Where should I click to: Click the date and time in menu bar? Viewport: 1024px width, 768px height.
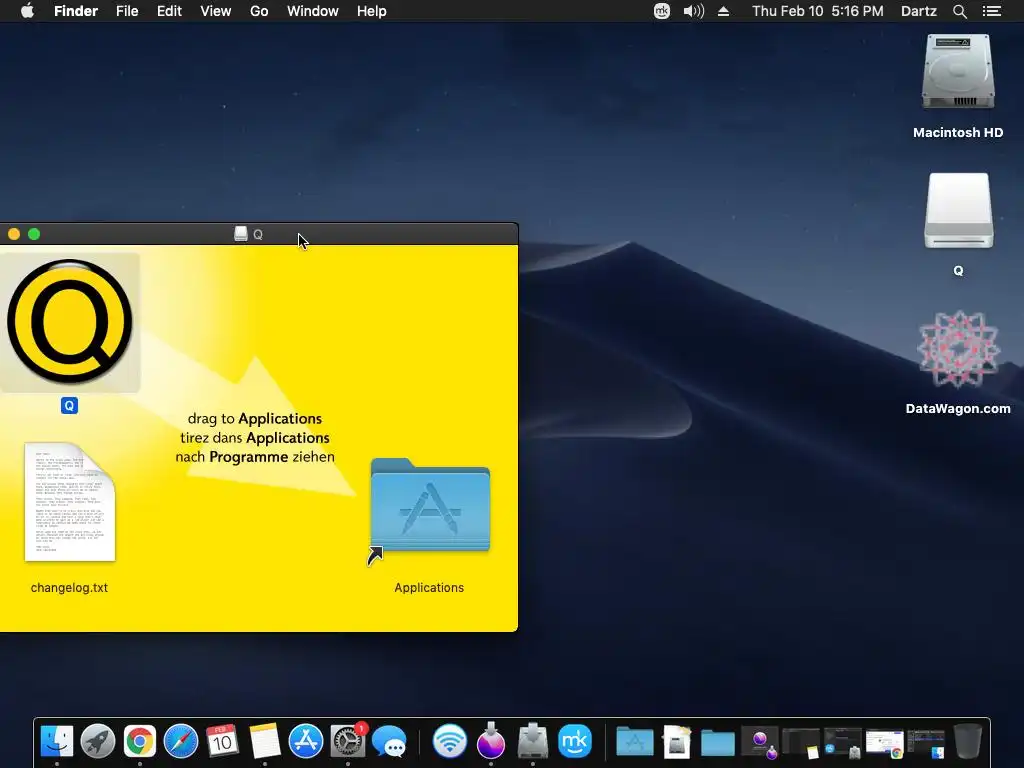pyautogui.click(x=818, y=11)
